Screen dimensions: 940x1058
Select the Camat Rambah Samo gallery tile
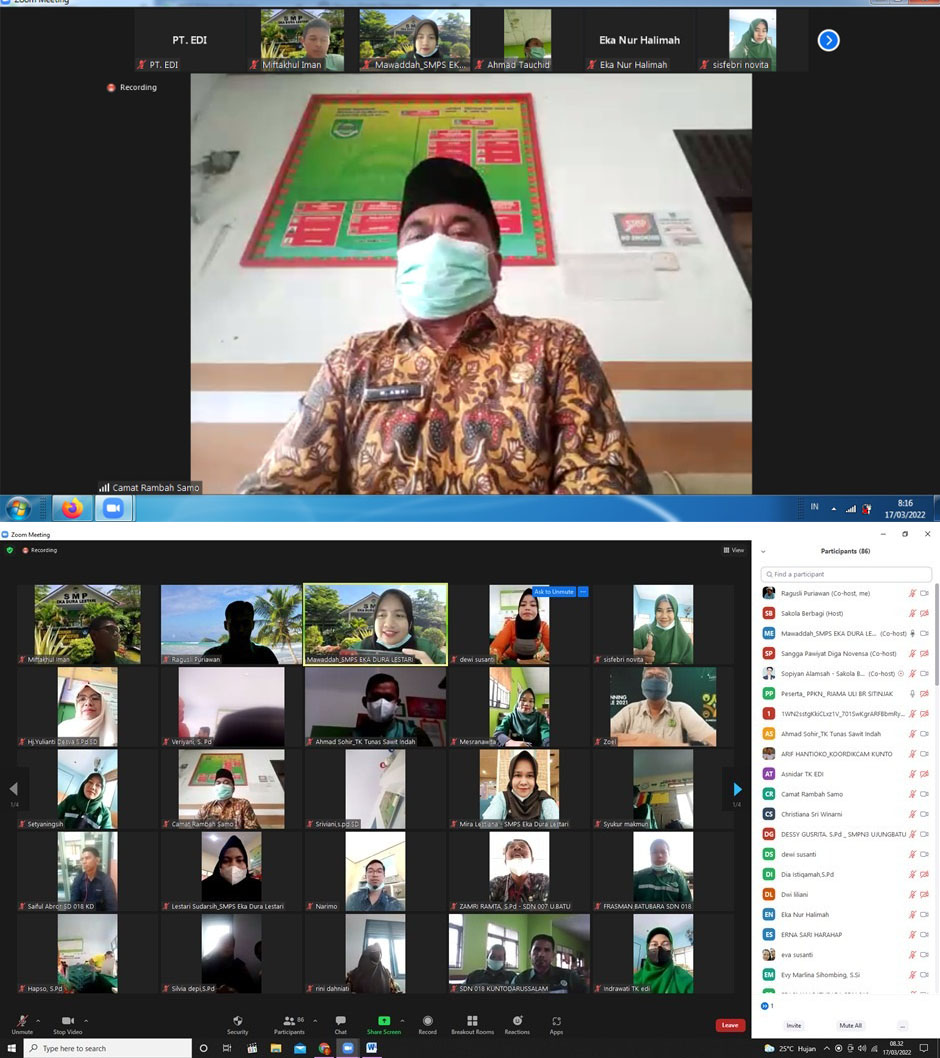coord(231,789)
